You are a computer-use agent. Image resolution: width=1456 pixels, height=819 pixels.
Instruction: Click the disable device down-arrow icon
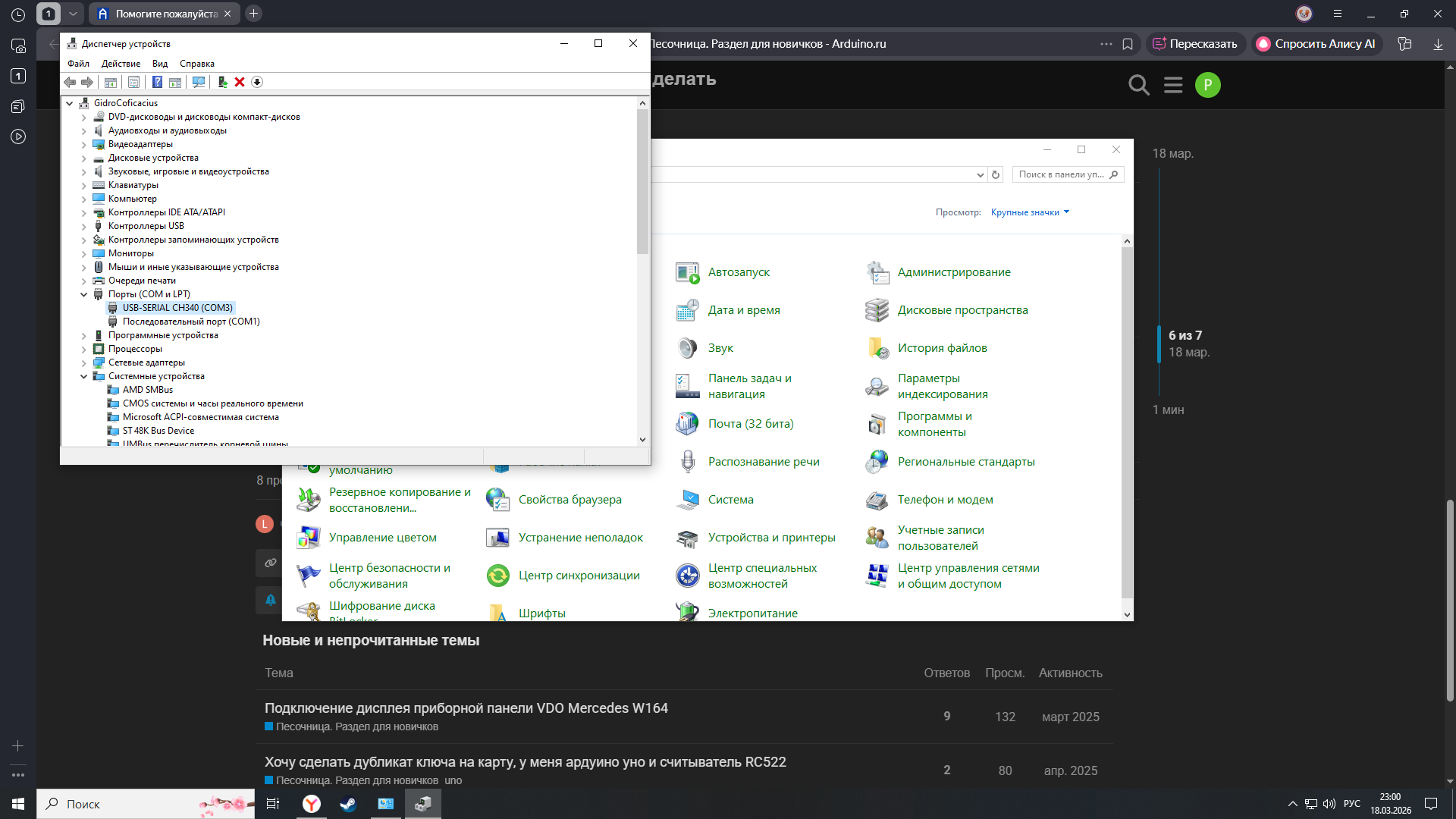pos(257,82)
